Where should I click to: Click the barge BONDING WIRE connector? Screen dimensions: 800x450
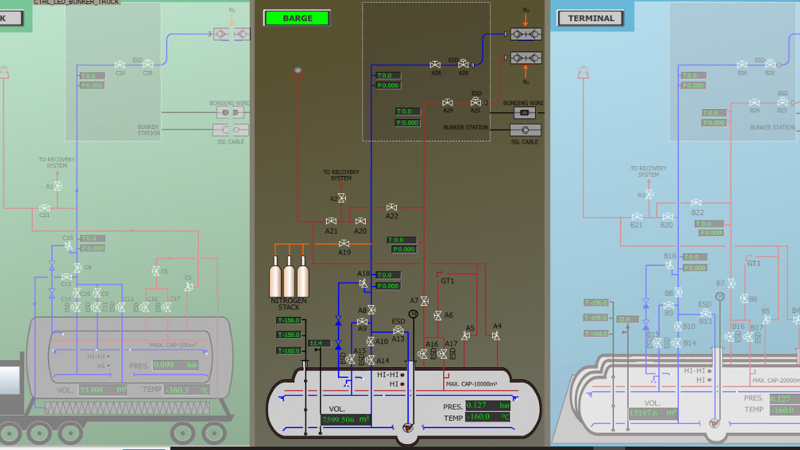525,114
